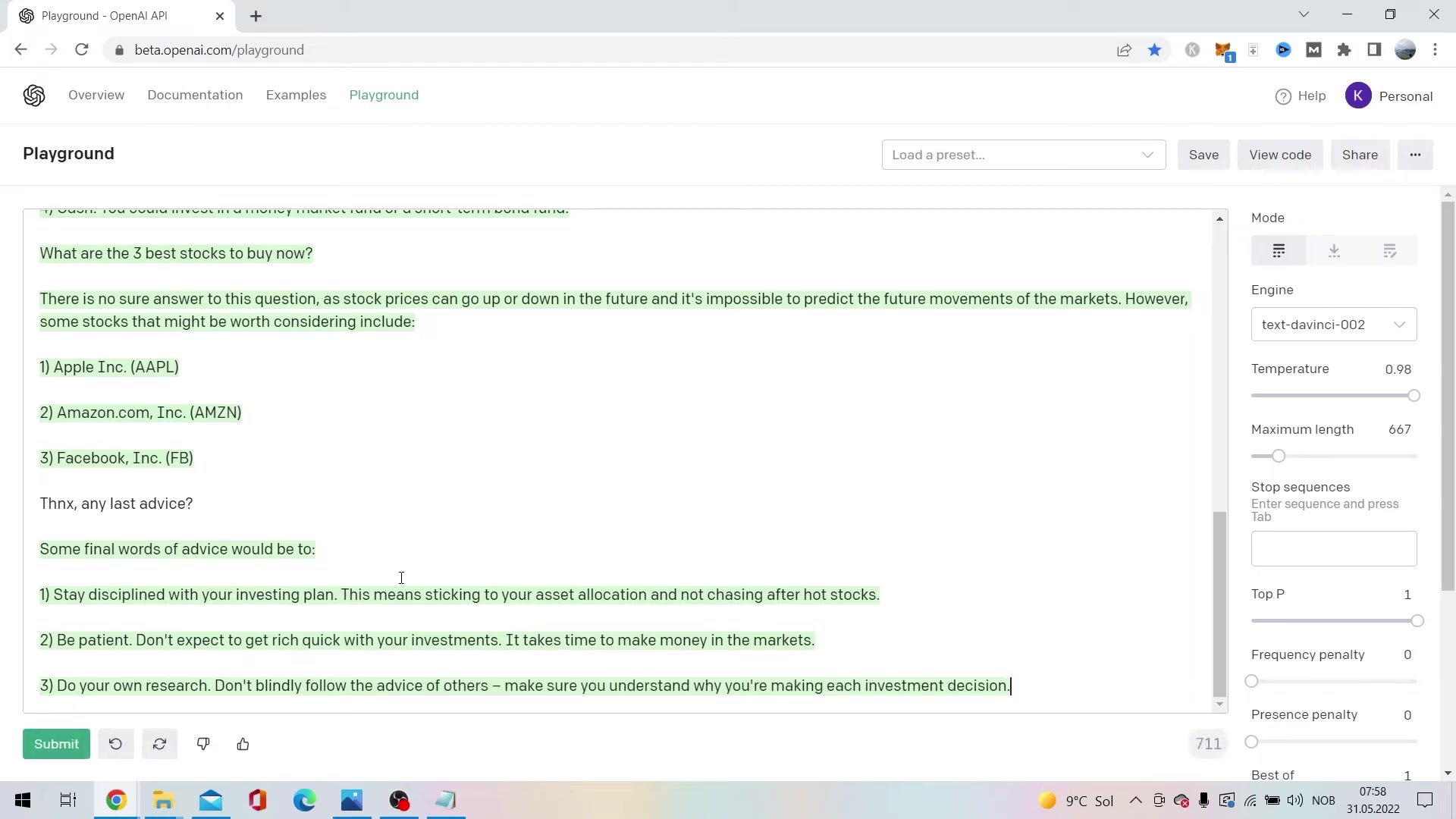
Task: Open the Chrome tab search chevron
Action: tap(1304, 14)
